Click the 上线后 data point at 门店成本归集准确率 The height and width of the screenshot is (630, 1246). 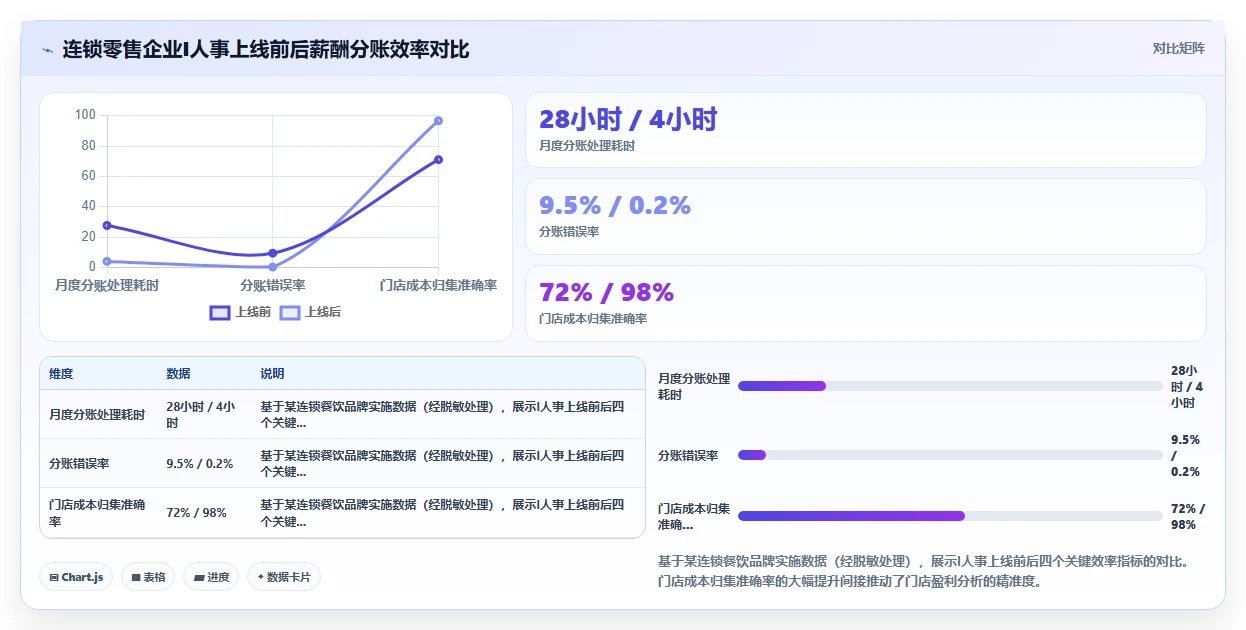pyautogui.click(x=438, y=120)
